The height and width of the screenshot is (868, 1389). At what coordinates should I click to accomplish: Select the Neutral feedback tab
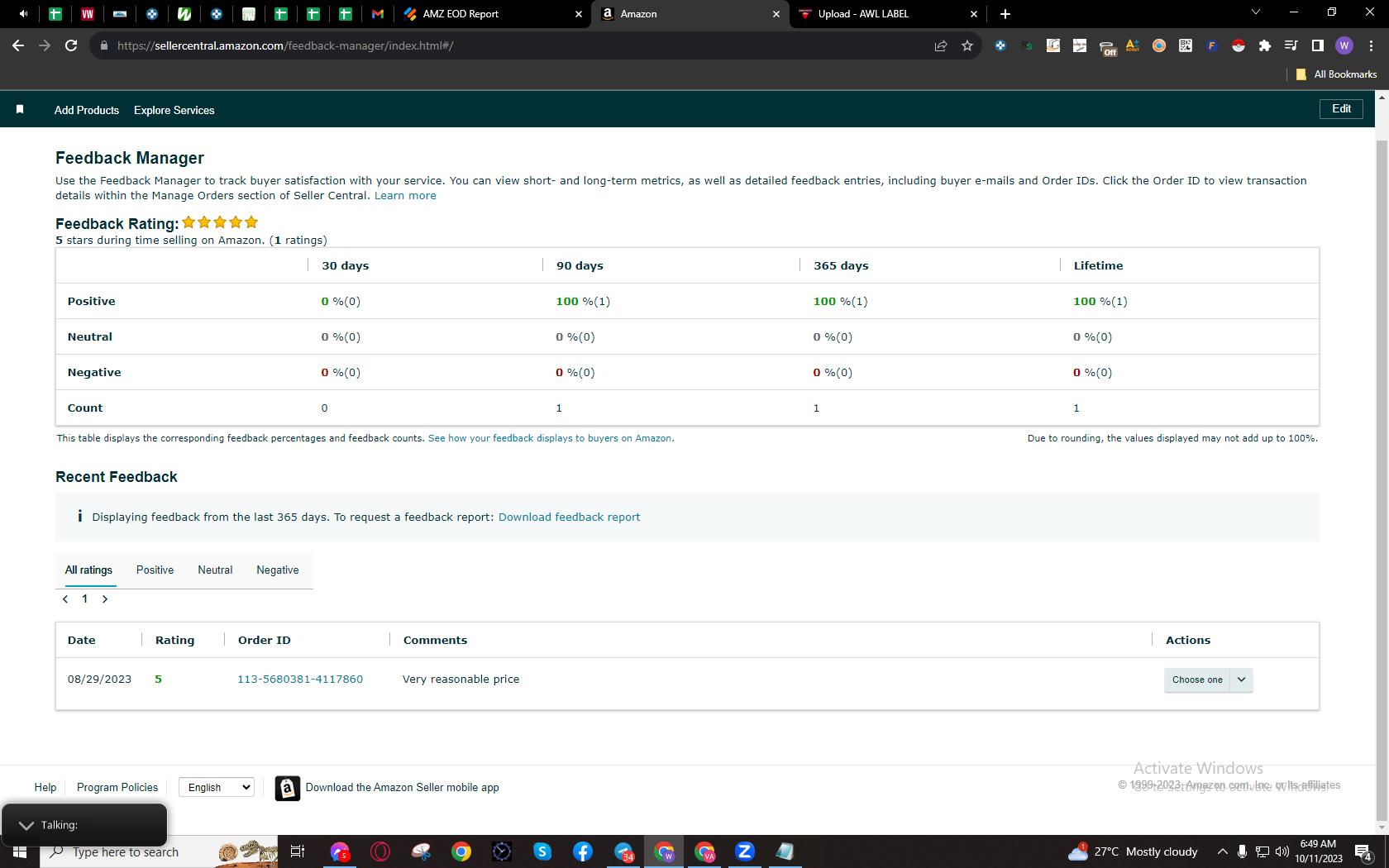pyautogui.click(x=215, y=570)
